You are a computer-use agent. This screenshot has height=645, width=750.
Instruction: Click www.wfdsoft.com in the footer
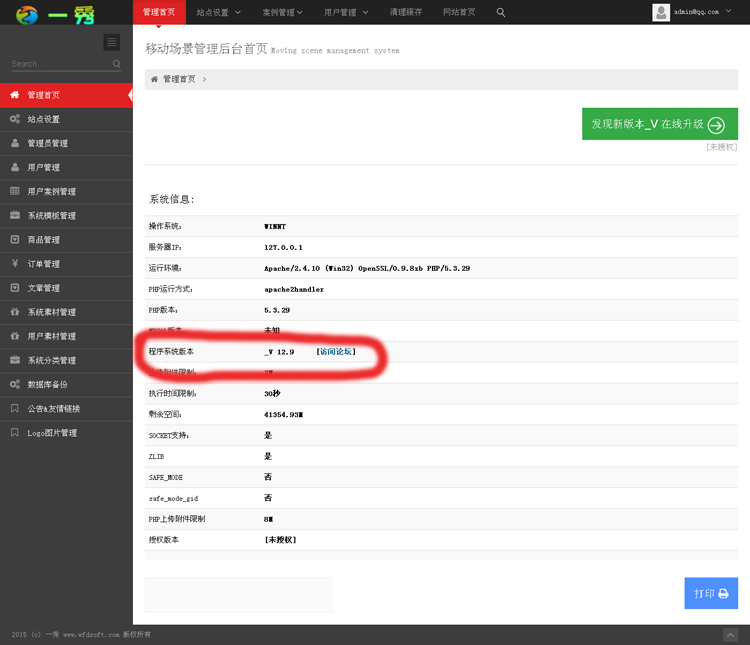tap(91, 634)
